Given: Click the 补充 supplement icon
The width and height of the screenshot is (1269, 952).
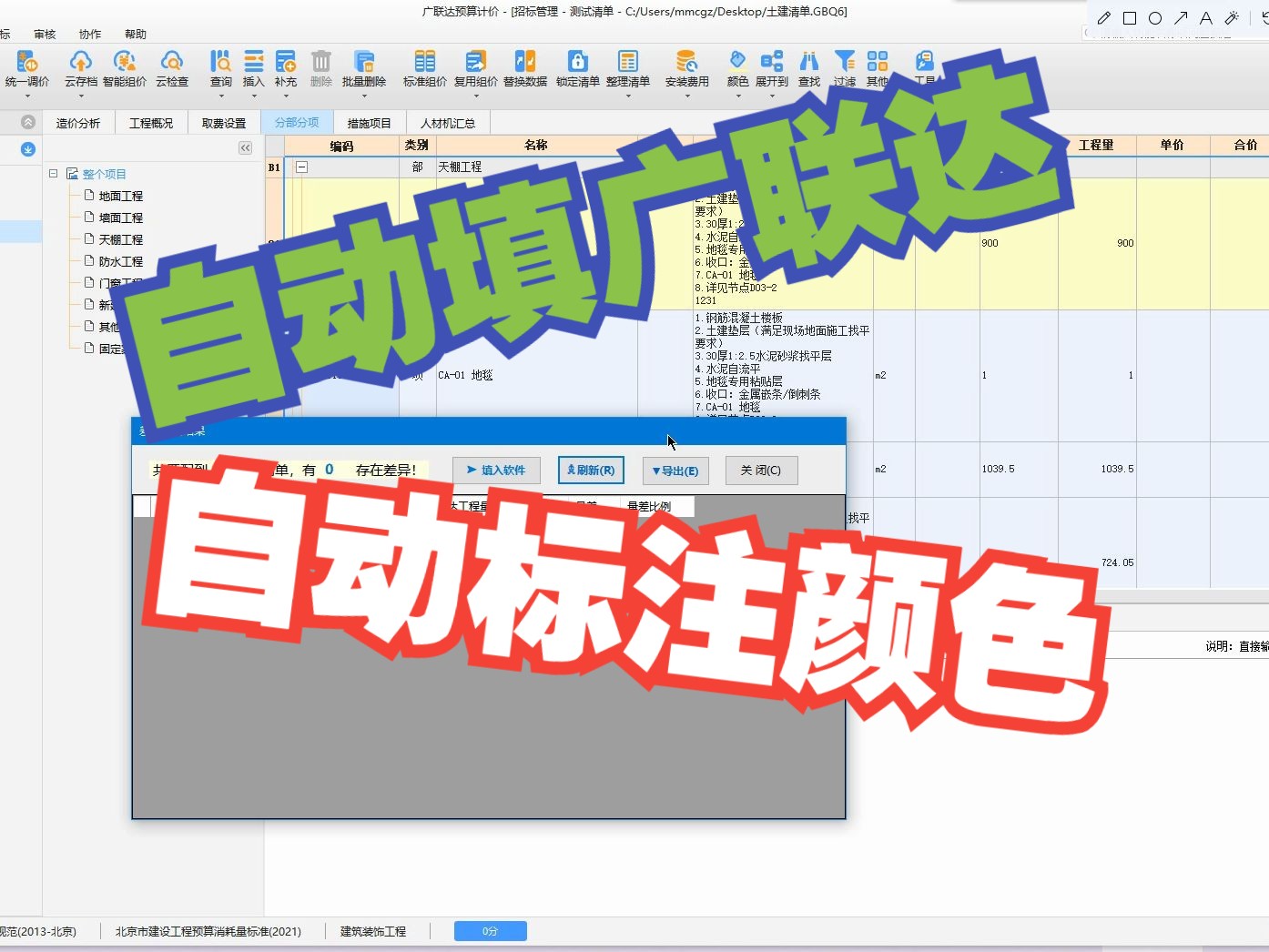Looking at the screenshot, I should (286, 62).
